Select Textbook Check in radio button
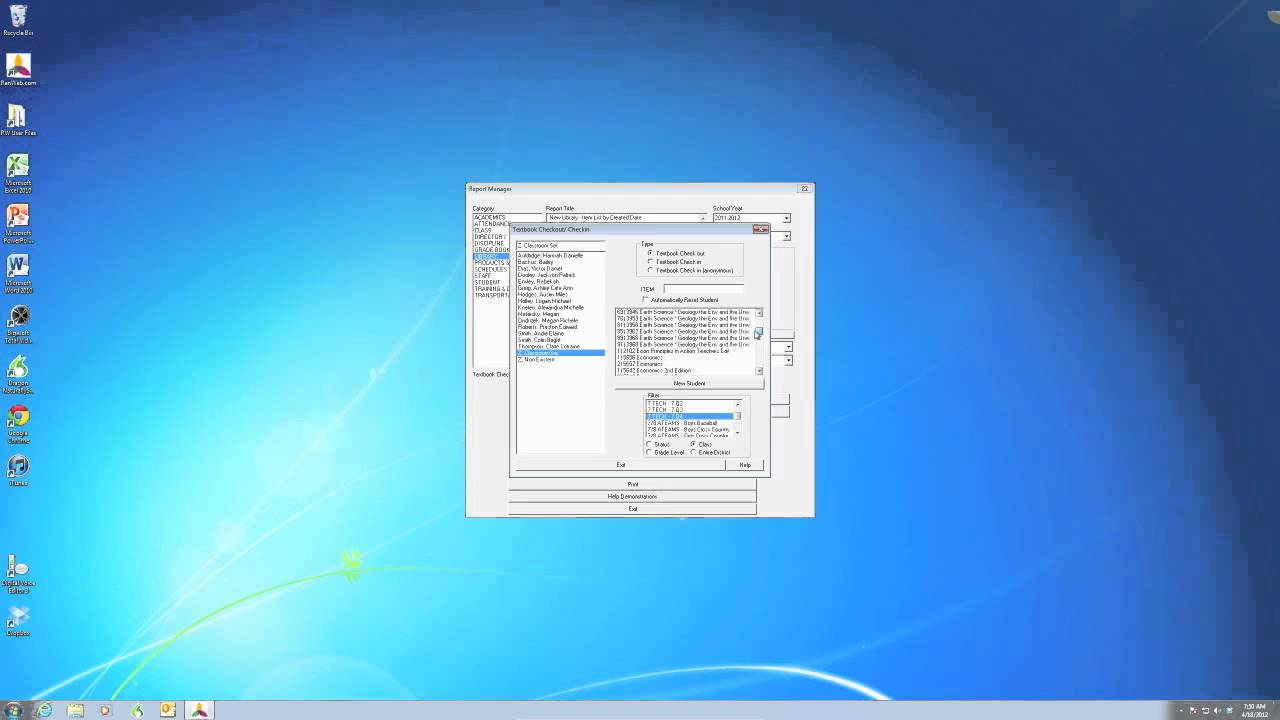 pos(650,262)
